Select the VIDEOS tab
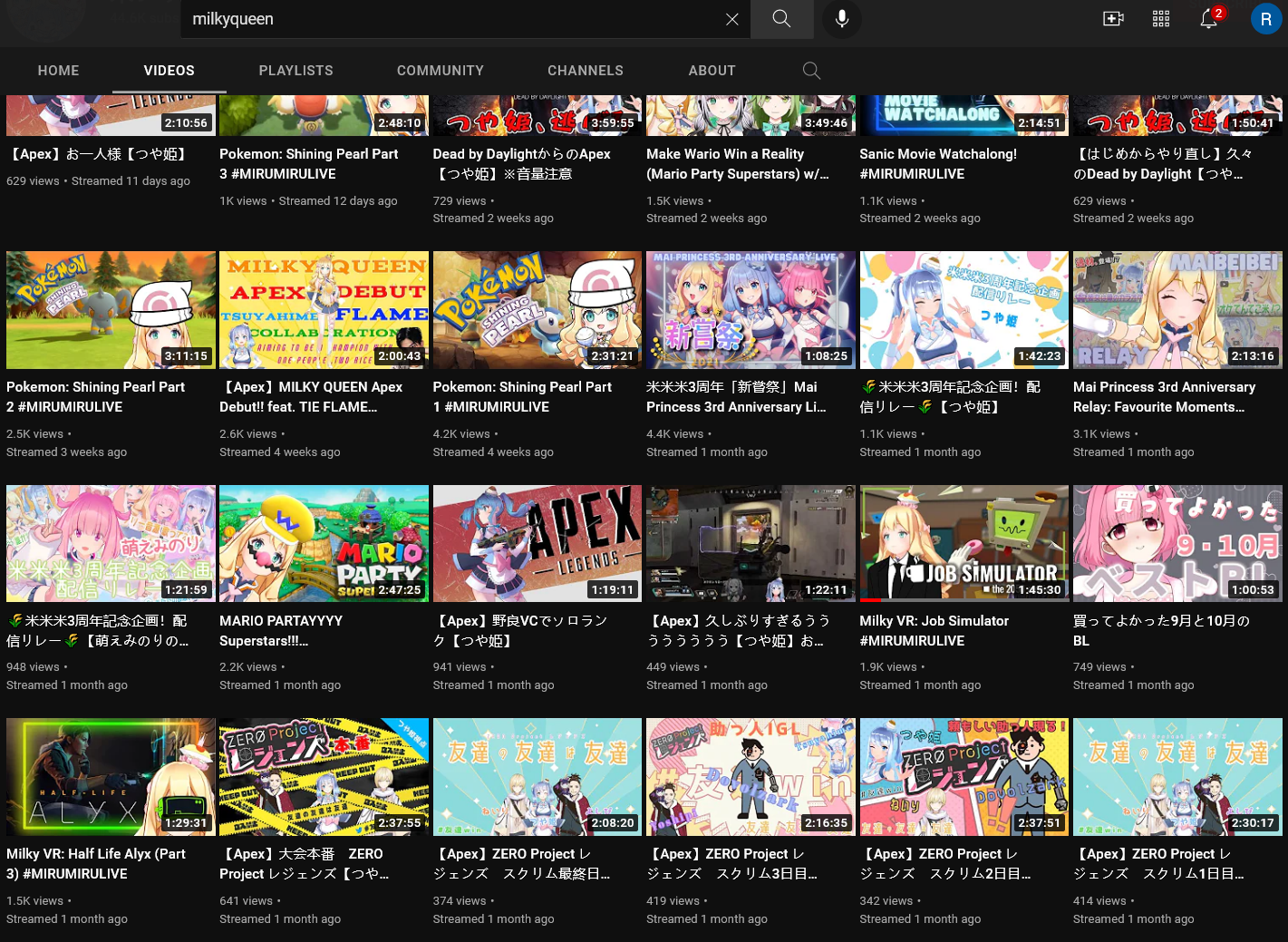 (x=169, y=71)
